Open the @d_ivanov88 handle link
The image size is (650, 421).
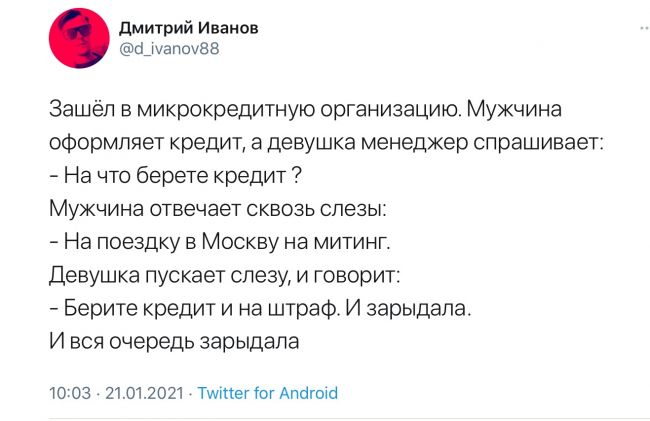pyautogui.click(x=169, y=49)
